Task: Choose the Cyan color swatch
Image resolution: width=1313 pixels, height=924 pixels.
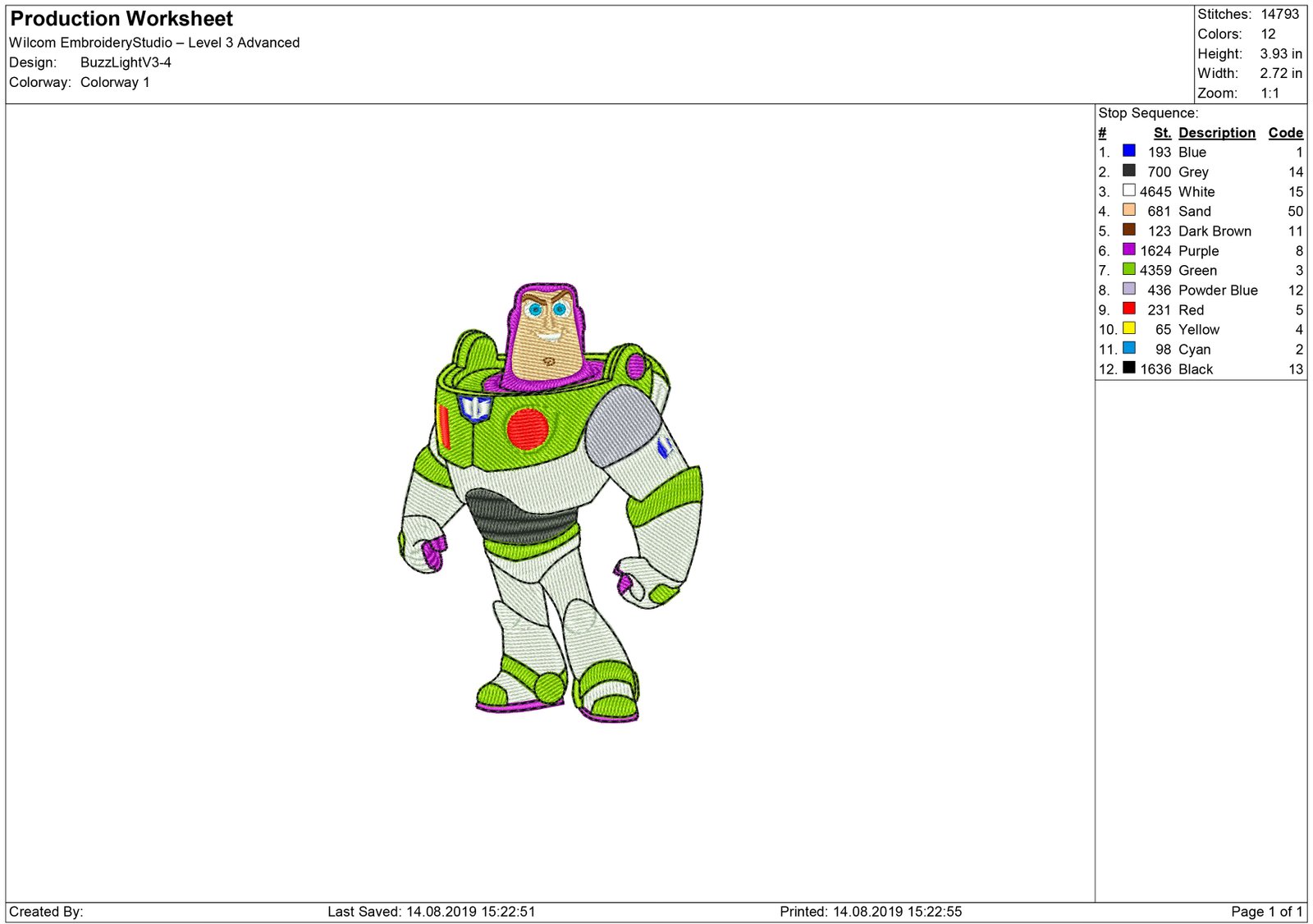Action: [1129, 348]
